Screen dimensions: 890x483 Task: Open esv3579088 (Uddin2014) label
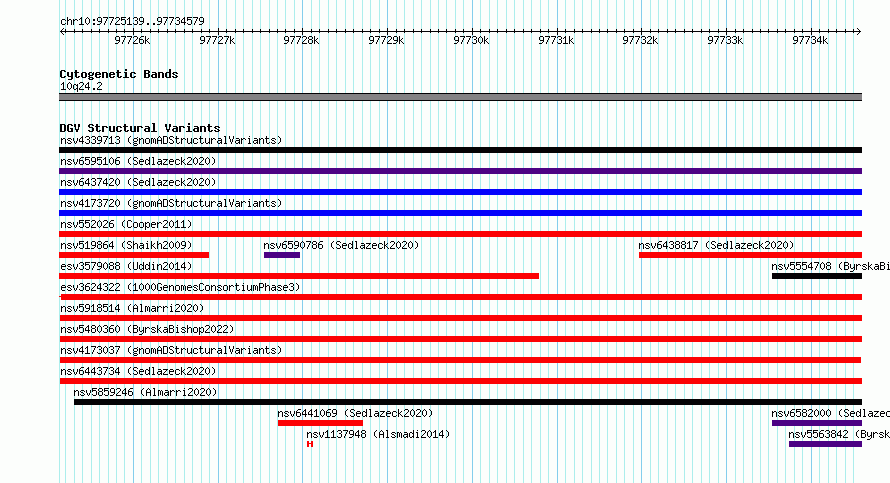point(126,266)
